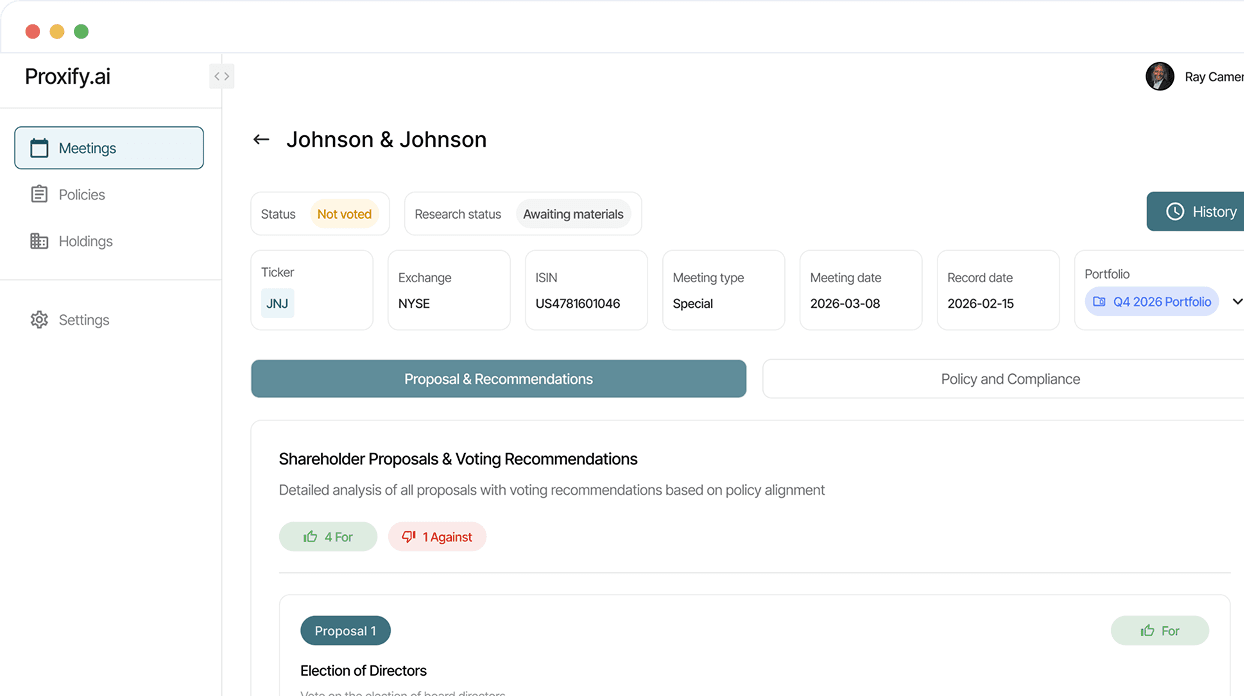Click thumbs-down icon in 1 Against badge
The image size is (1244, 696).
tap(408, 537)
